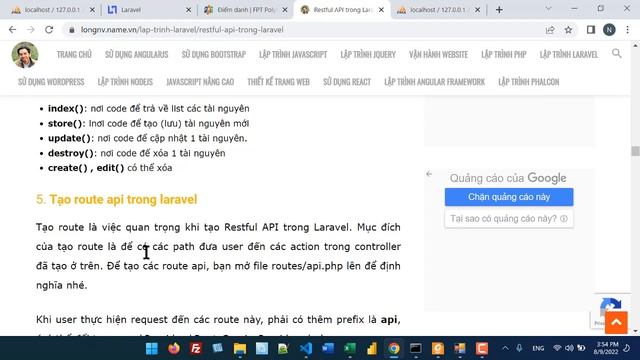The height and width of the screenshot is (360, 640).
Task: Bookmark this page with the star
Action: [568, 30]
